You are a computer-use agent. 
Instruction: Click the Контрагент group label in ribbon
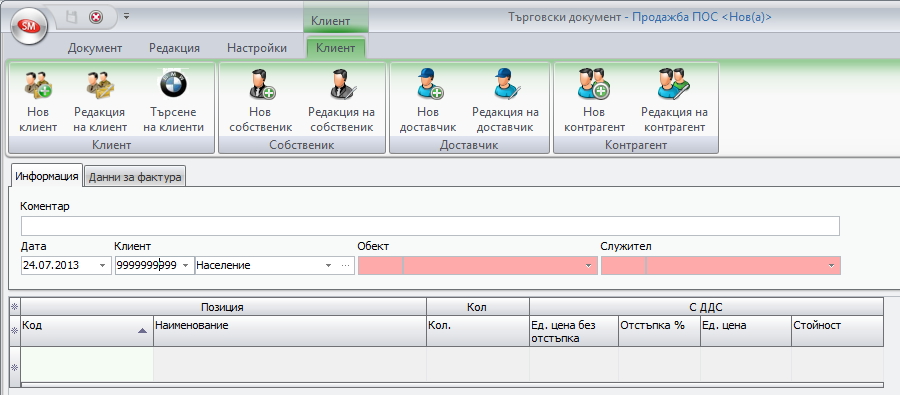[636, 145]
